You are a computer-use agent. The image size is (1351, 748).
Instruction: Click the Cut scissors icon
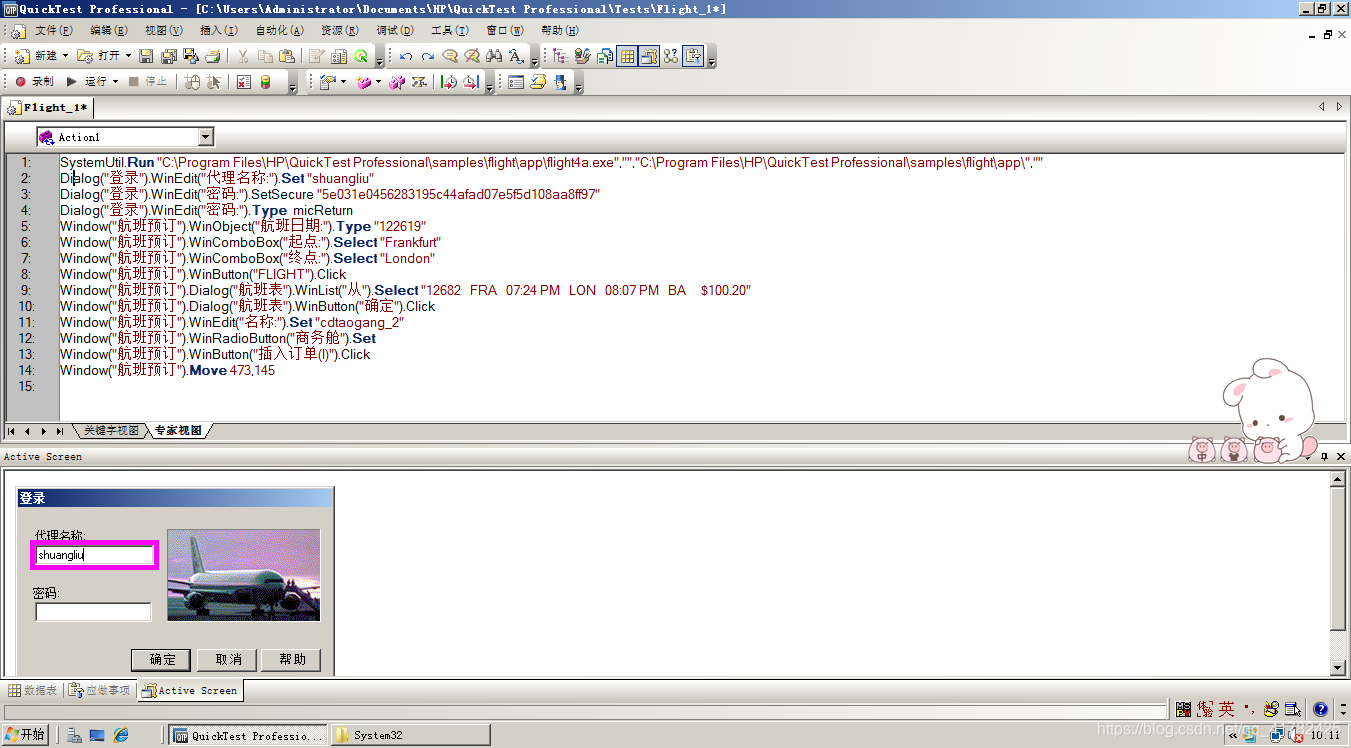[242, 56]
